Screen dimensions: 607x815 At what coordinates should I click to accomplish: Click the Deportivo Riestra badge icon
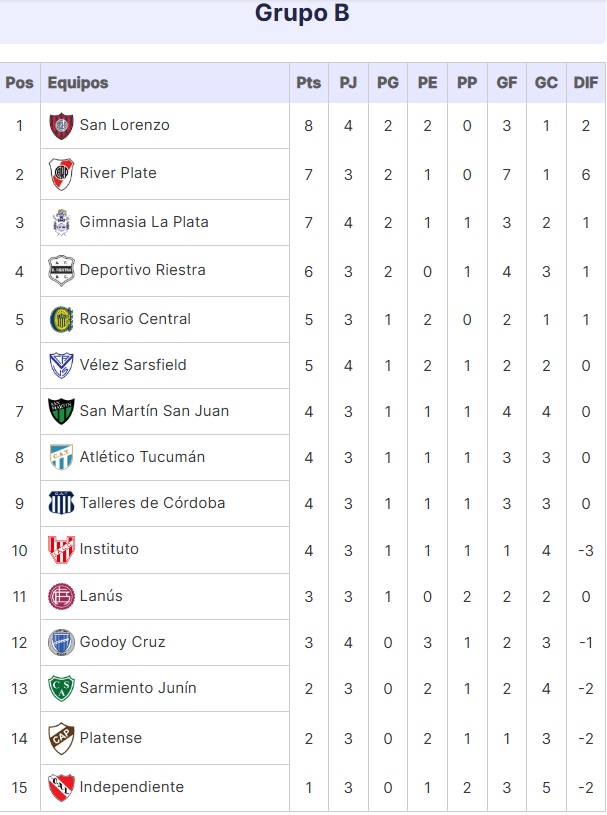61,271
